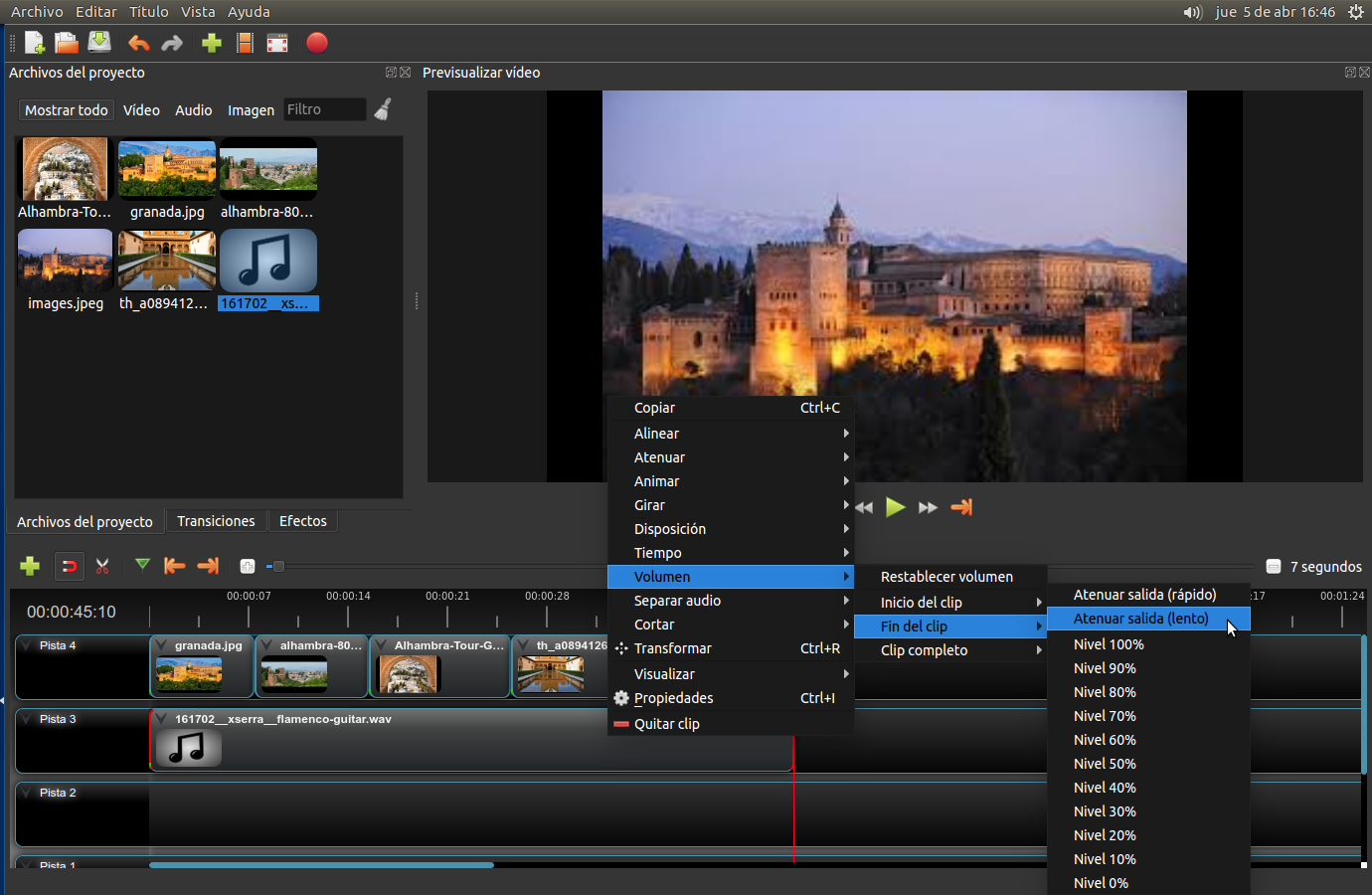1372x895 pixels.
Task: Switch to the Transiciones tab
Action: (216, 521)
